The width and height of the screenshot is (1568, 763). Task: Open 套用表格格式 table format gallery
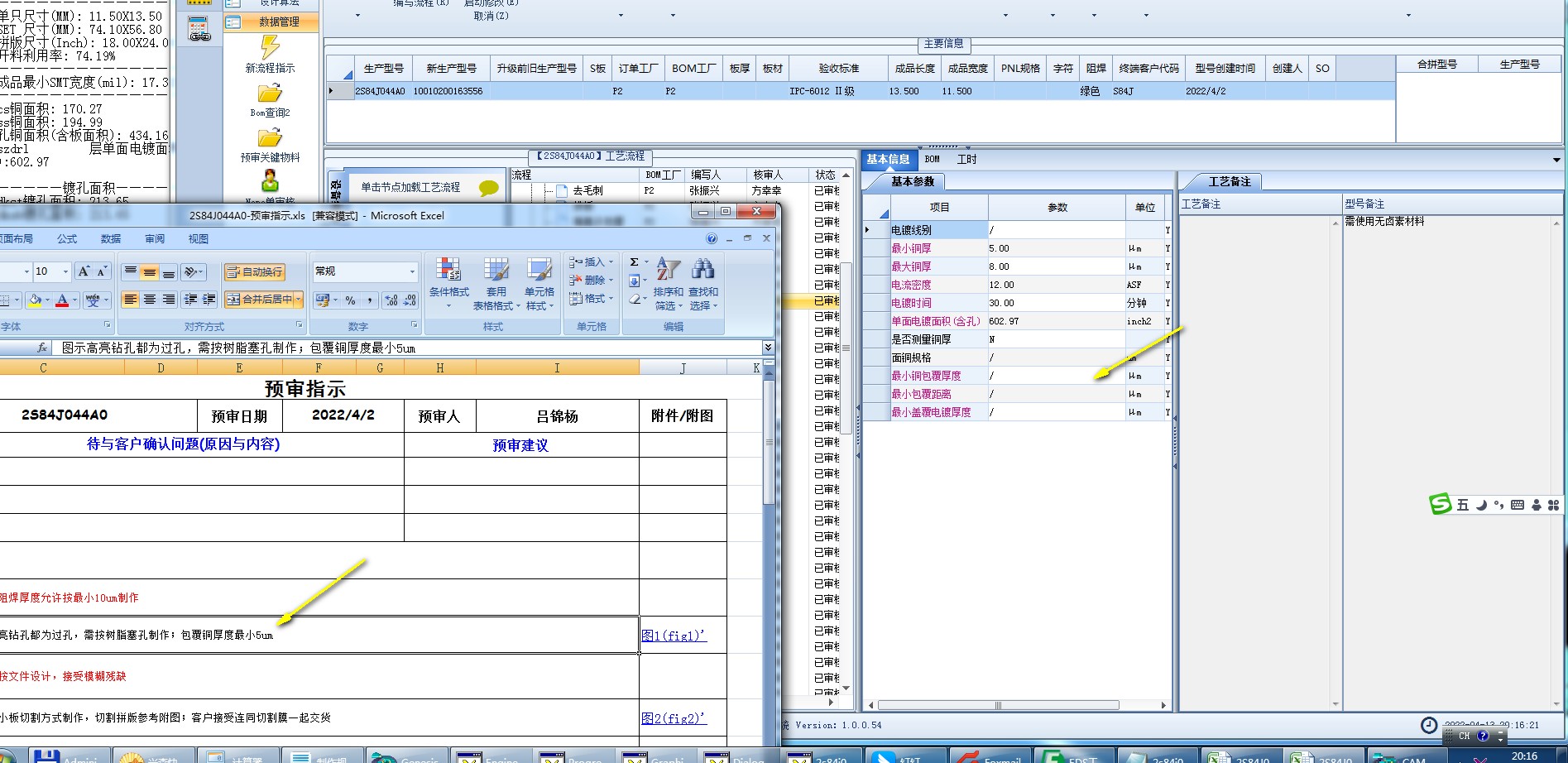tap(496, 282)
